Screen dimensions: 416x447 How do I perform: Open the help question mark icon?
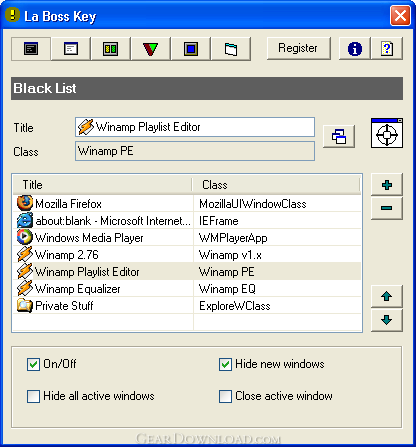[387, 49]
